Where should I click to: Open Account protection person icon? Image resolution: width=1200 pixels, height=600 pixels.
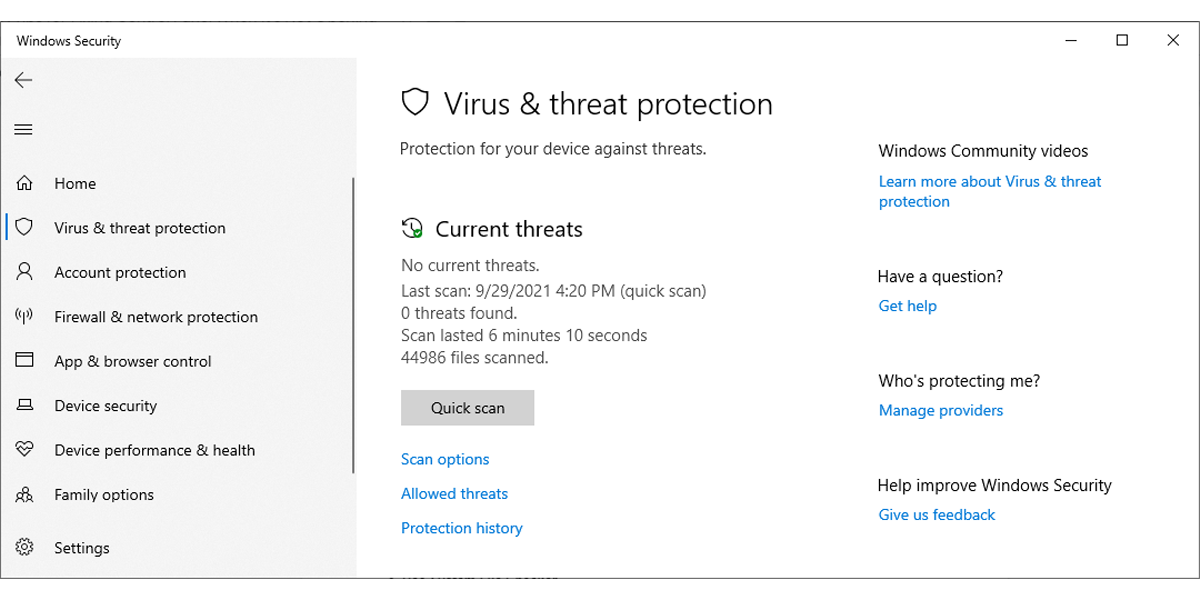25,272
